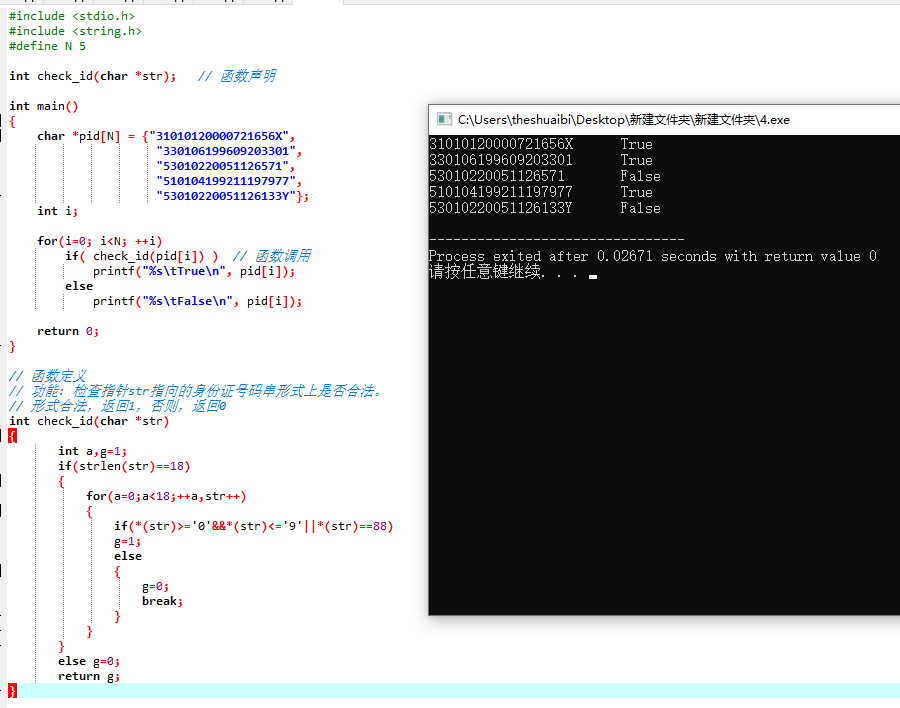
Task: Click console output row 330106199609203301 True
Action: click(x=541, y=160)
